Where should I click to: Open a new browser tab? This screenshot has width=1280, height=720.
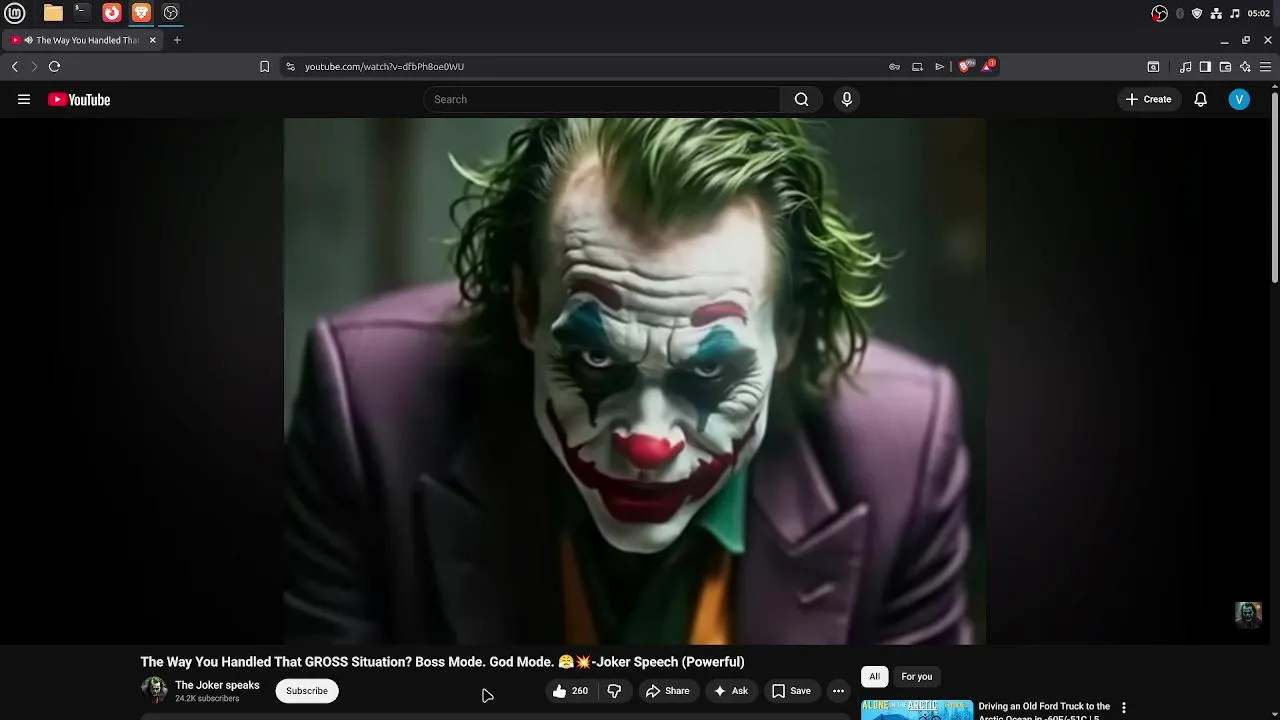(177, 40)
